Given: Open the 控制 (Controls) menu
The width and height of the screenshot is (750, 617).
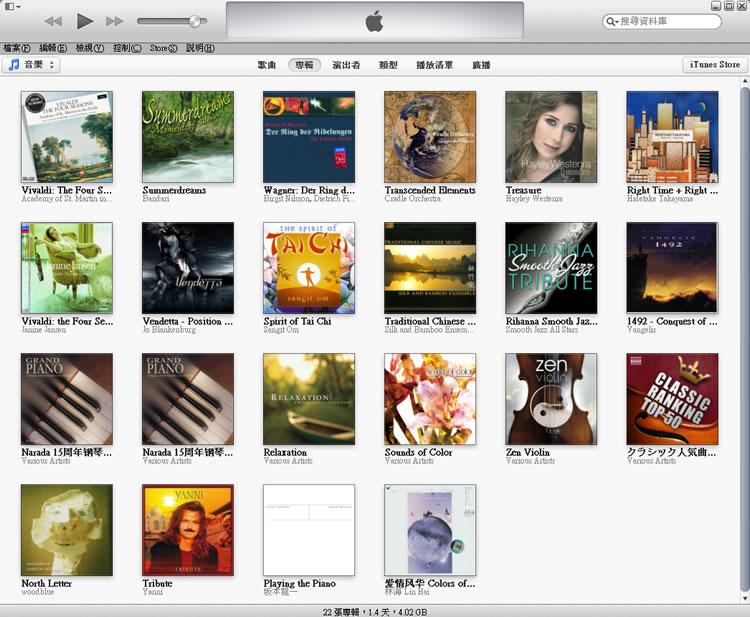Looking at the screenshot, I should pyautogui.click(x=127, y=48).
